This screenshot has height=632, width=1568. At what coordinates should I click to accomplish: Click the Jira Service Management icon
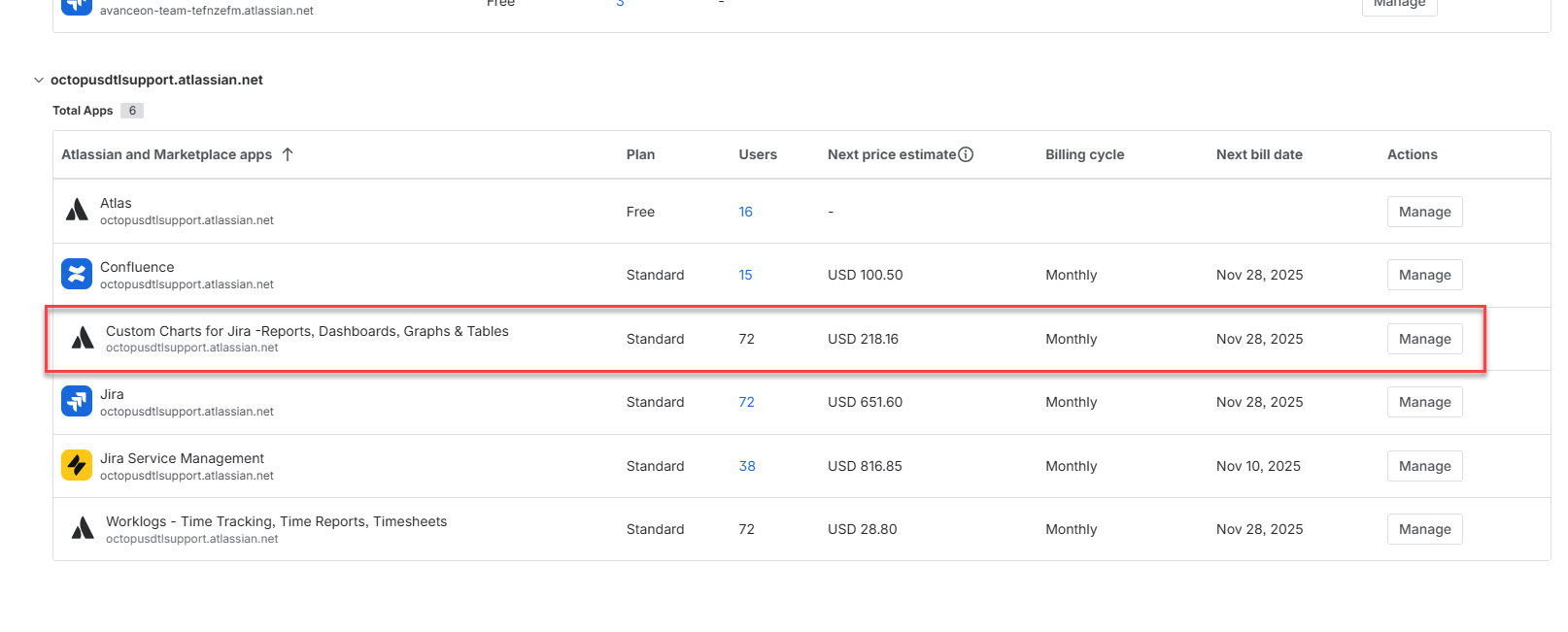(x=77, y=465)
